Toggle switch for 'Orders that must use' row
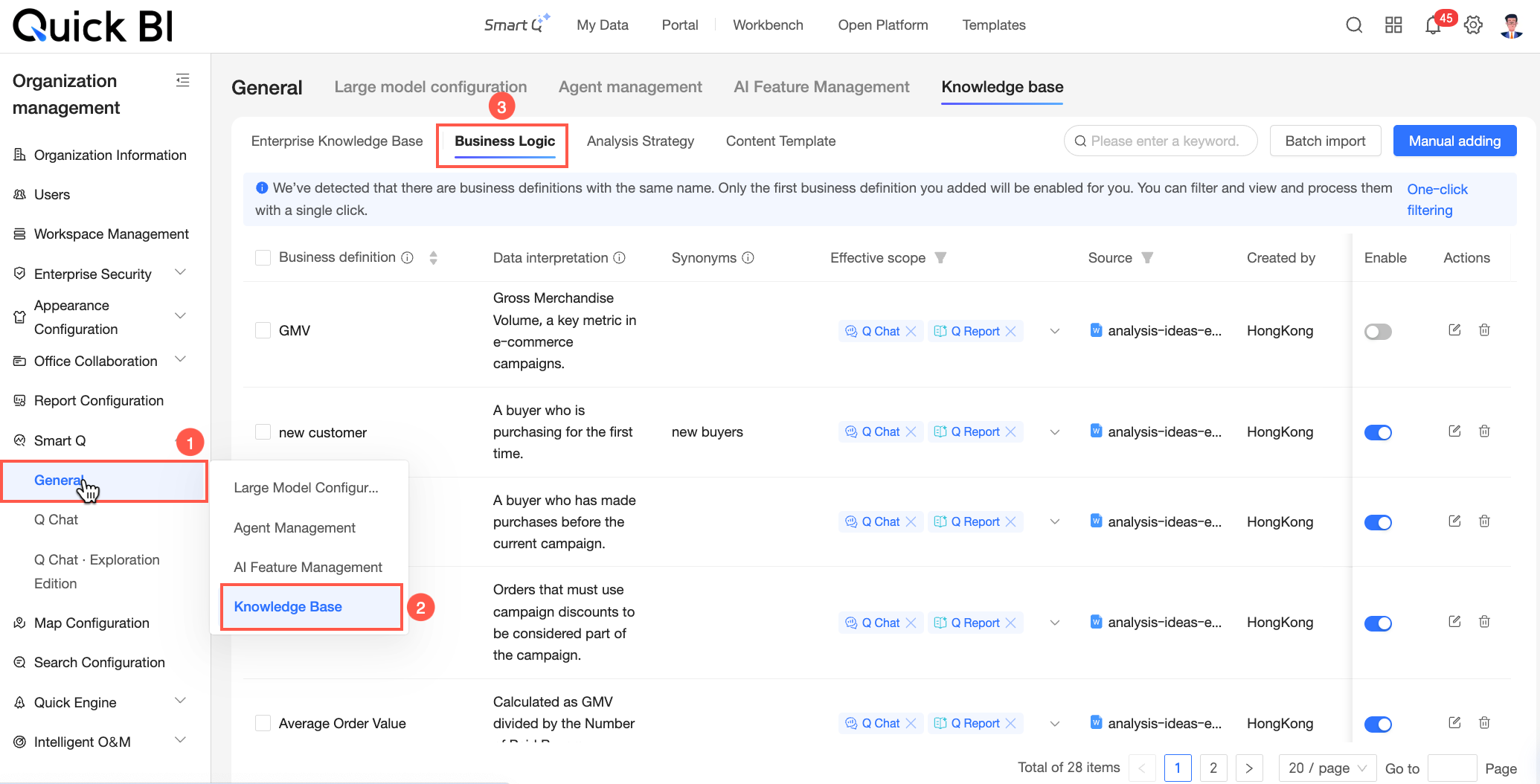The width and height of the screenshot is (1540, 784). 1378,623
